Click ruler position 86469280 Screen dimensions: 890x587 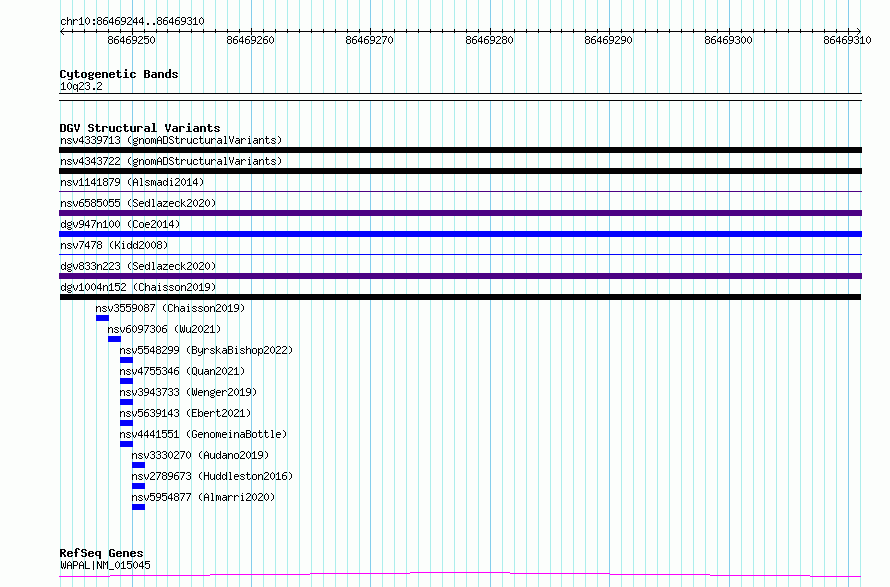(489, 40)
